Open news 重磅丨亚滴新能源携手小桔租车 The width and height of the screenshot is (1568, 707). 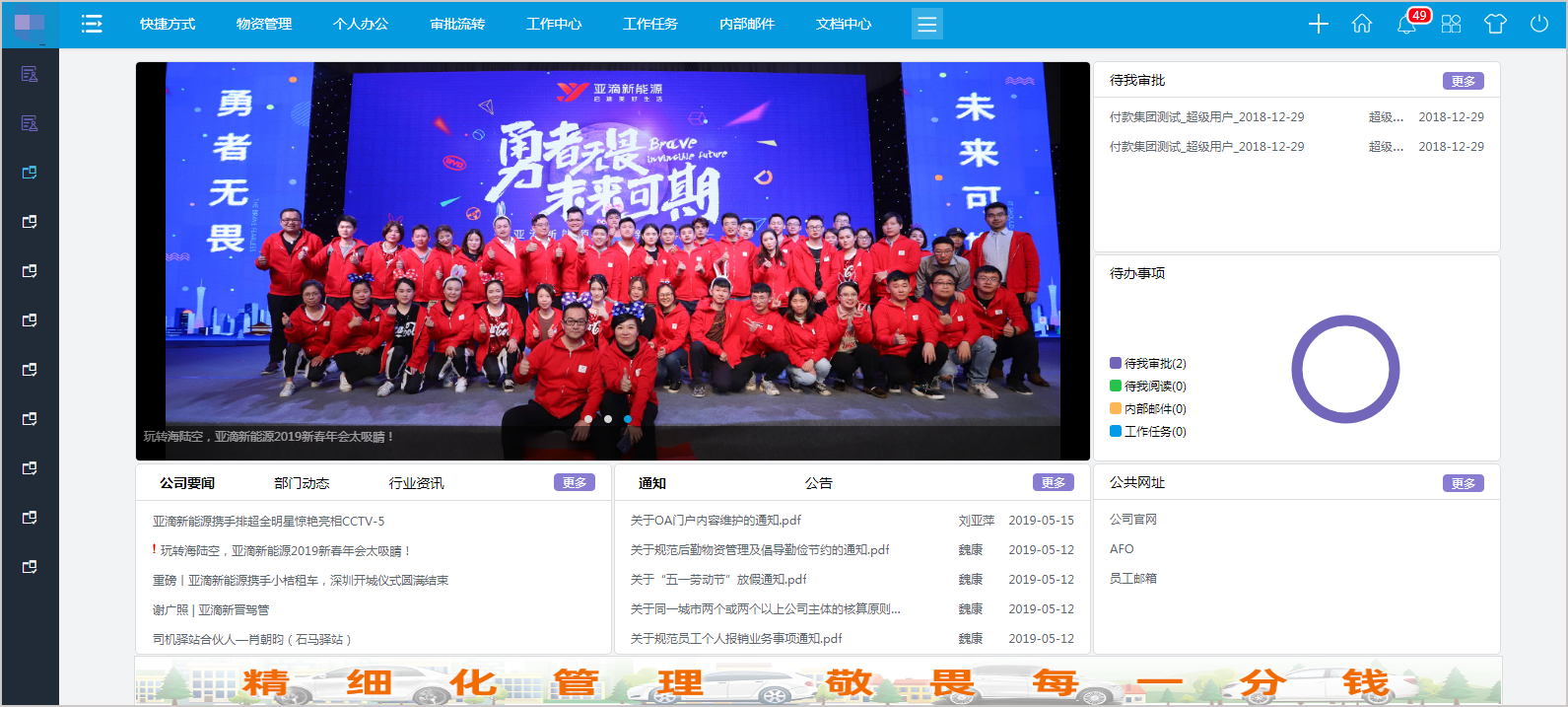pos(301,580)
